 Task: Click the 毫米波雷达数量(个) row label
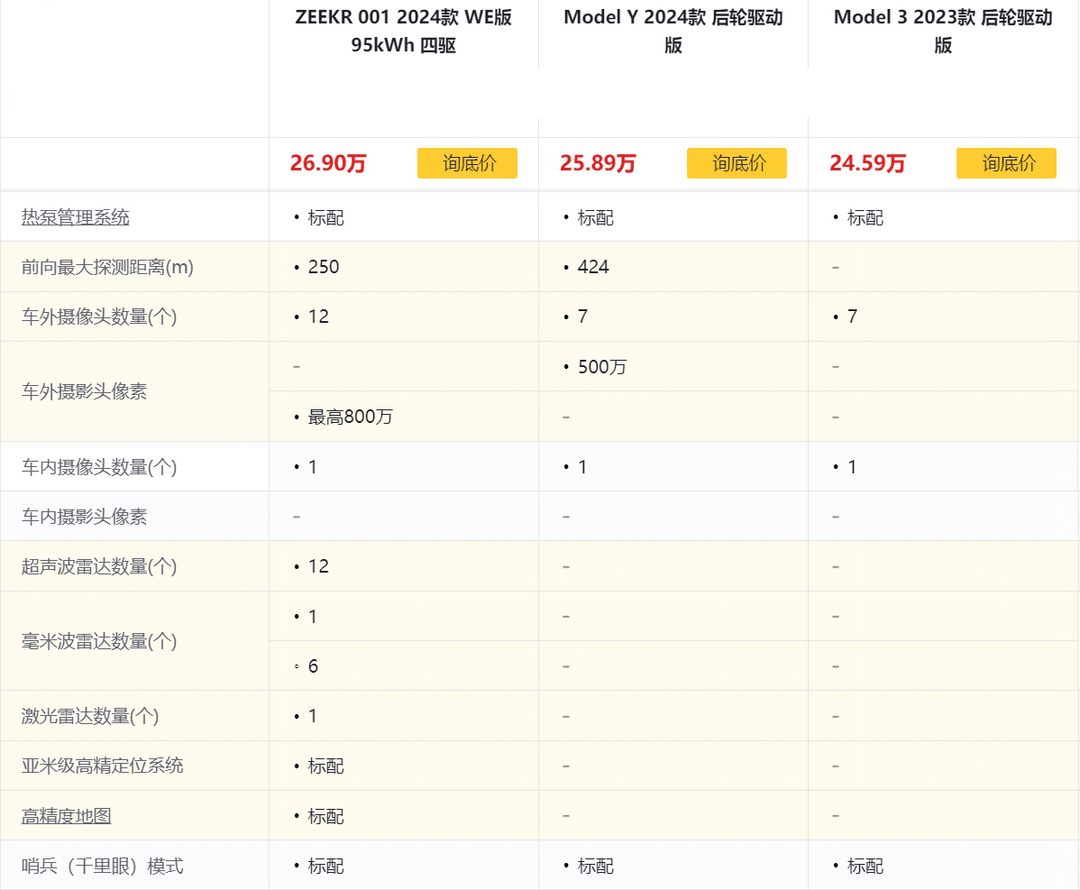99,641
